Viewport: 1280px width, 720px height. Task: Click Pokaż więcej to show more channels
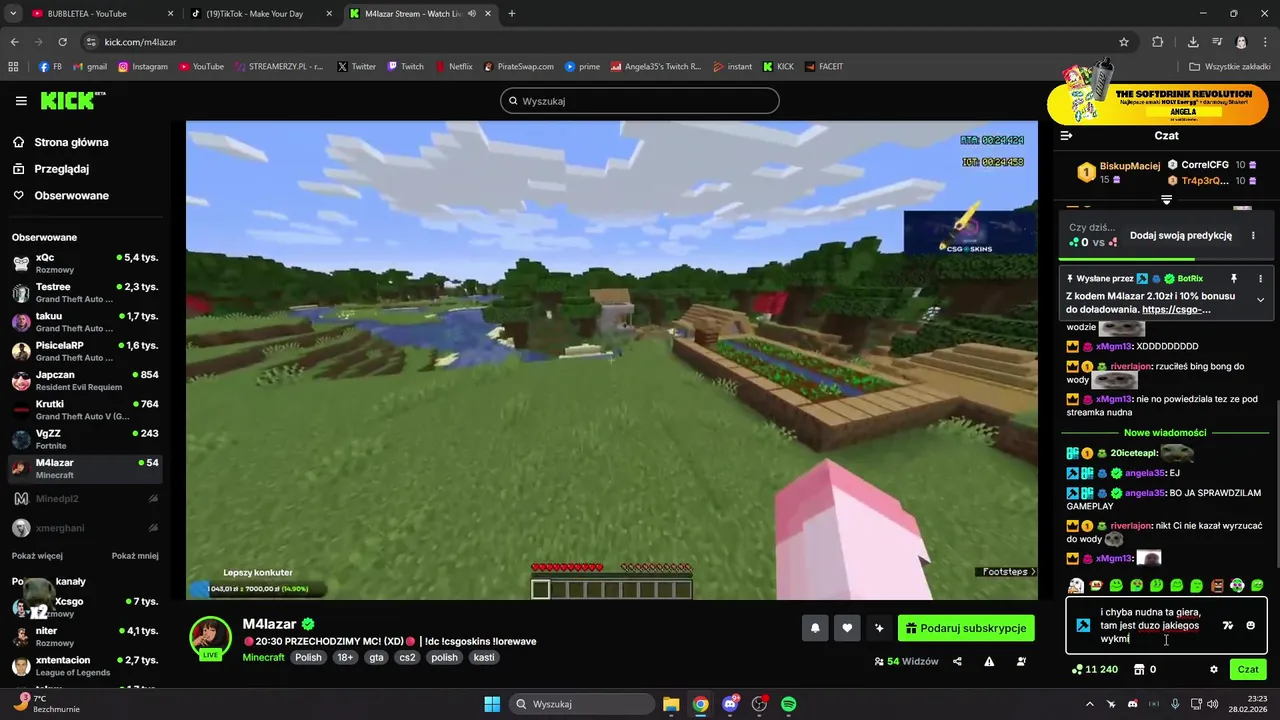[x=37, y=556]
